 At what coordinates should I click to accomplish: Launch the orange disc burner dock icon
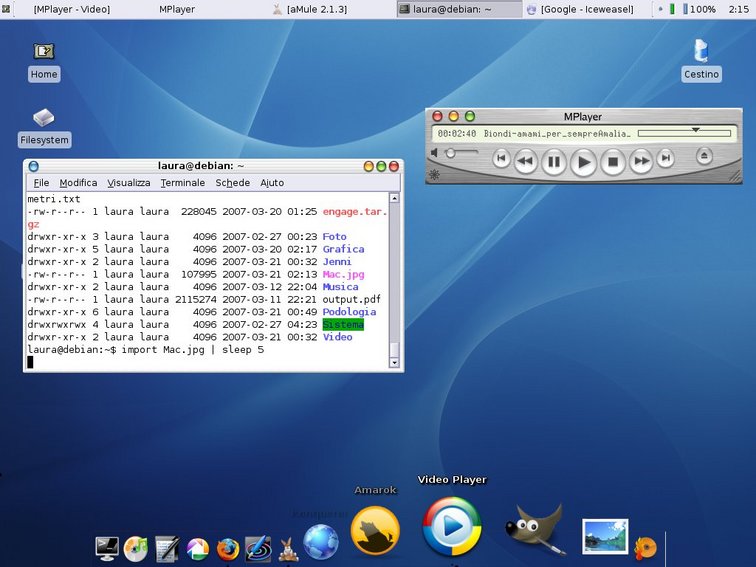[646, 548]
